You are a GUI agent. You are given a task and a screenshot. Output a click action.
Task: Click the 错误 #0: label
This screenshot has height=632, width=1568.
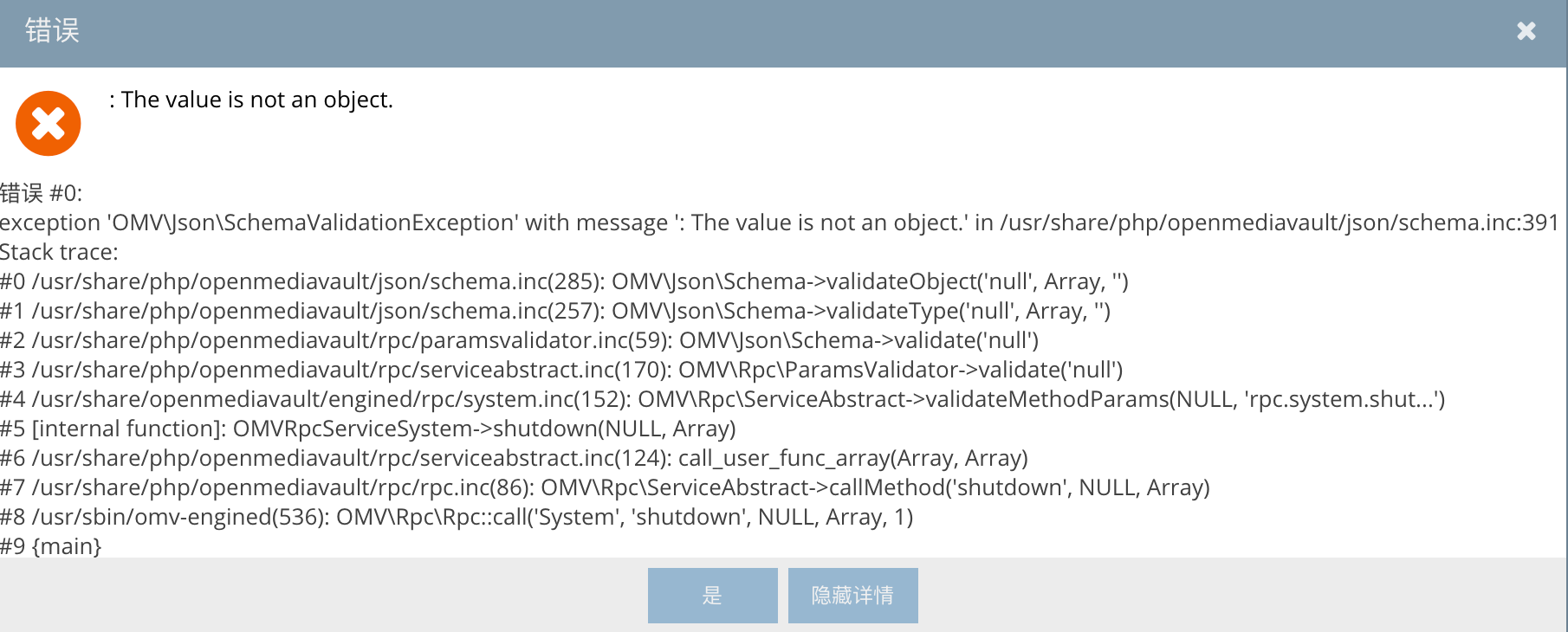[42, 193]
